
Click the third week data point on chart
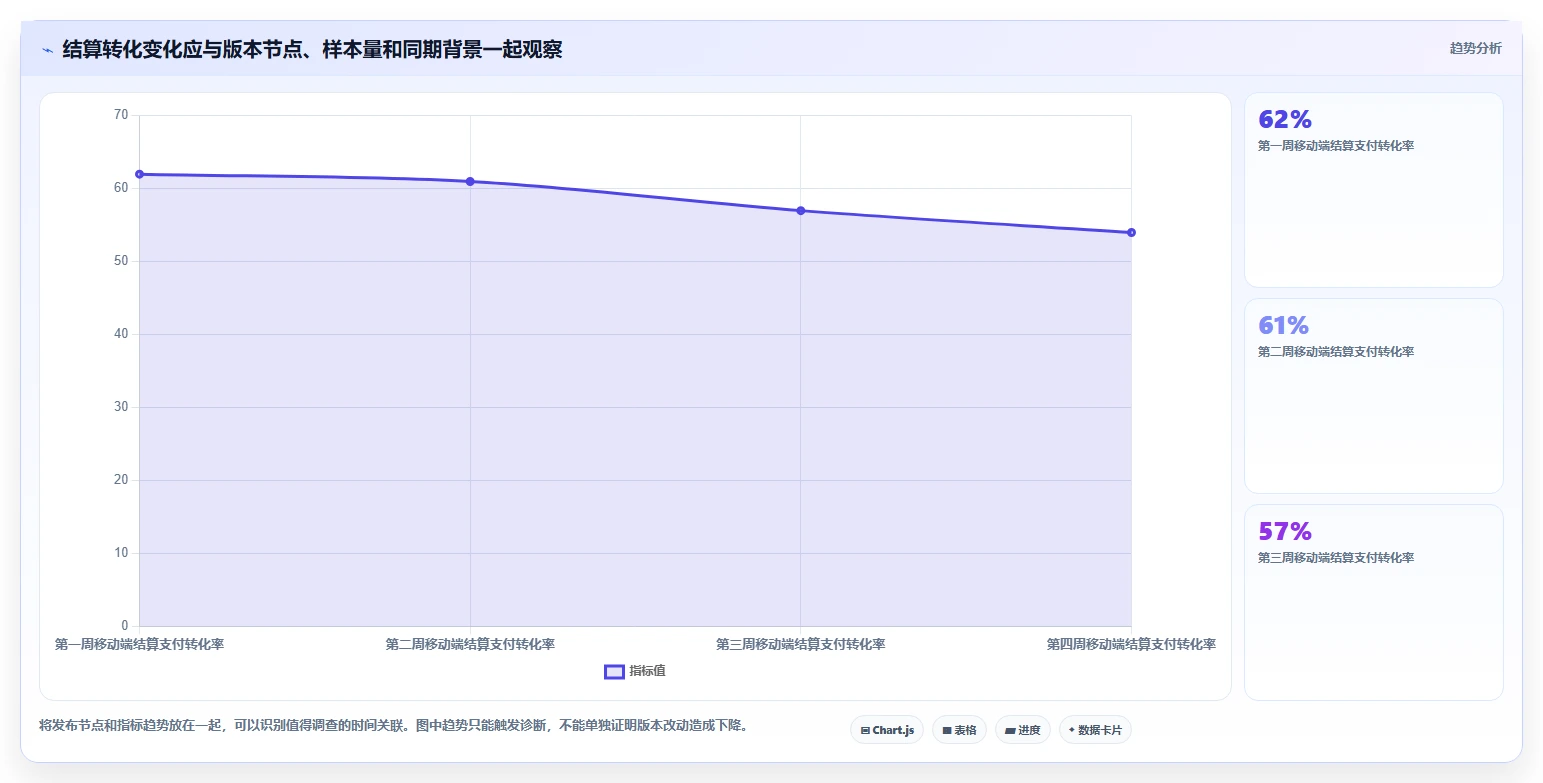pos(801,211)
